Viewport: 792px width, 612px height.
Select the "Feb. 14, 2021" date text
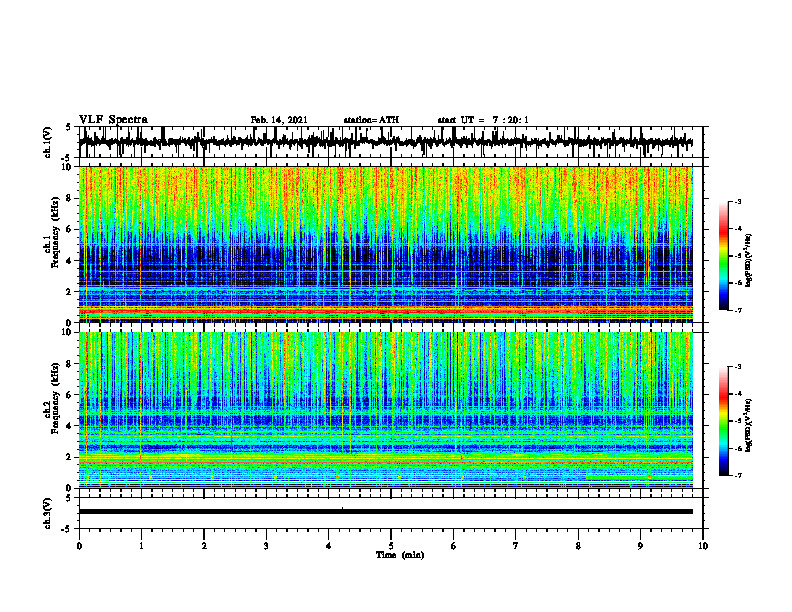[x=279, y=120]
